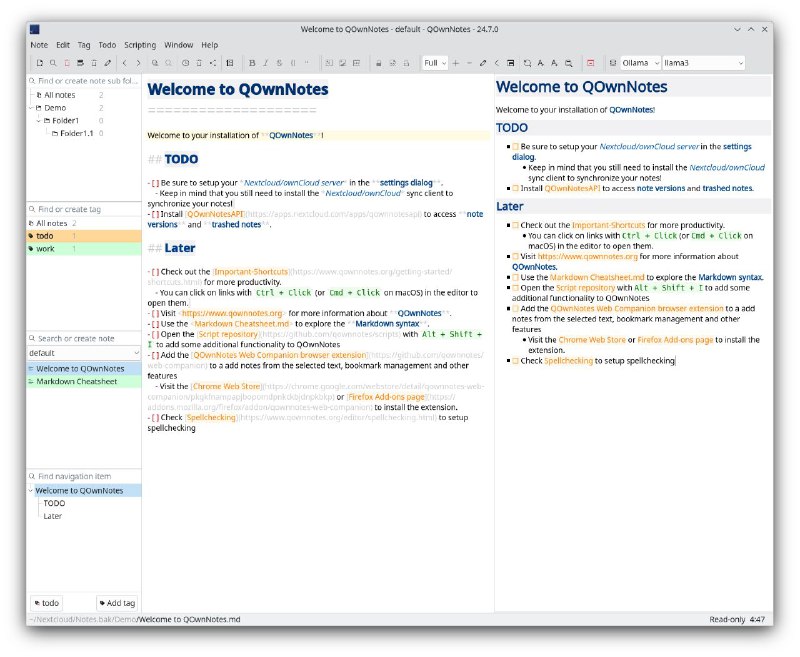Screen dimensions: 800x657
Task: Toggle italic formatting
Action: click(266, 62)
